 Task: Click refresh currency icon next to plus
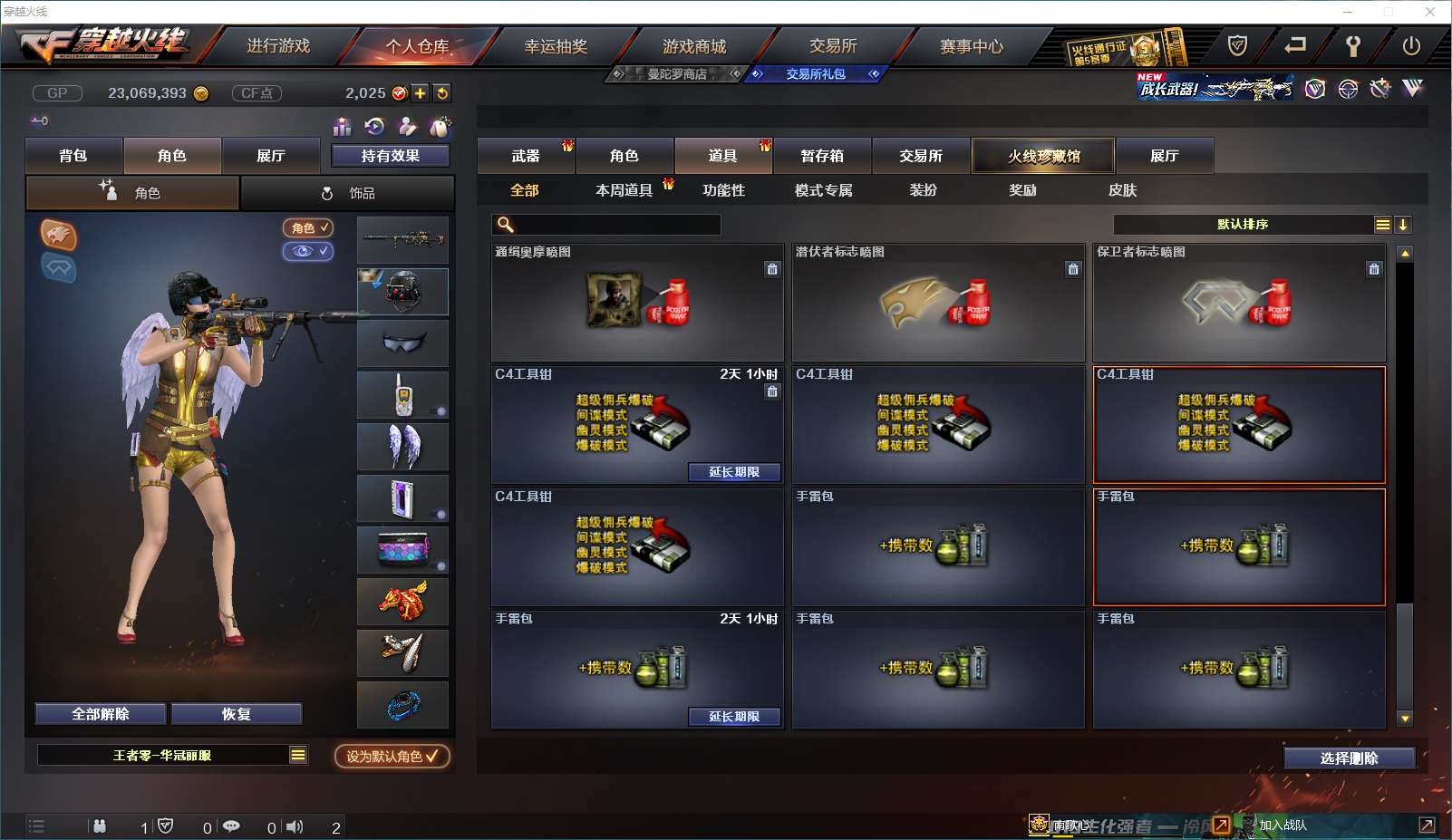pyautogui.click(x=442, y=92)
